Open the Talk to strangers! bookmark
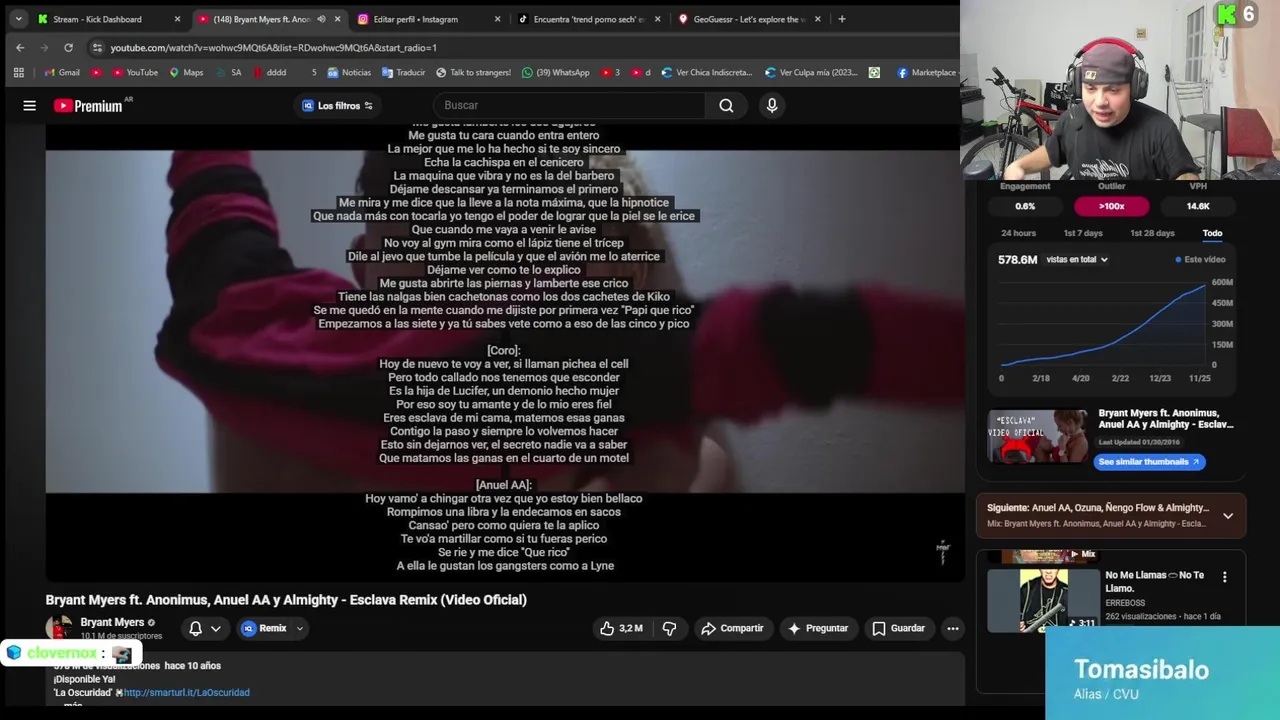Viewport: 1280px width, 720px height. (x=473, y=72)
